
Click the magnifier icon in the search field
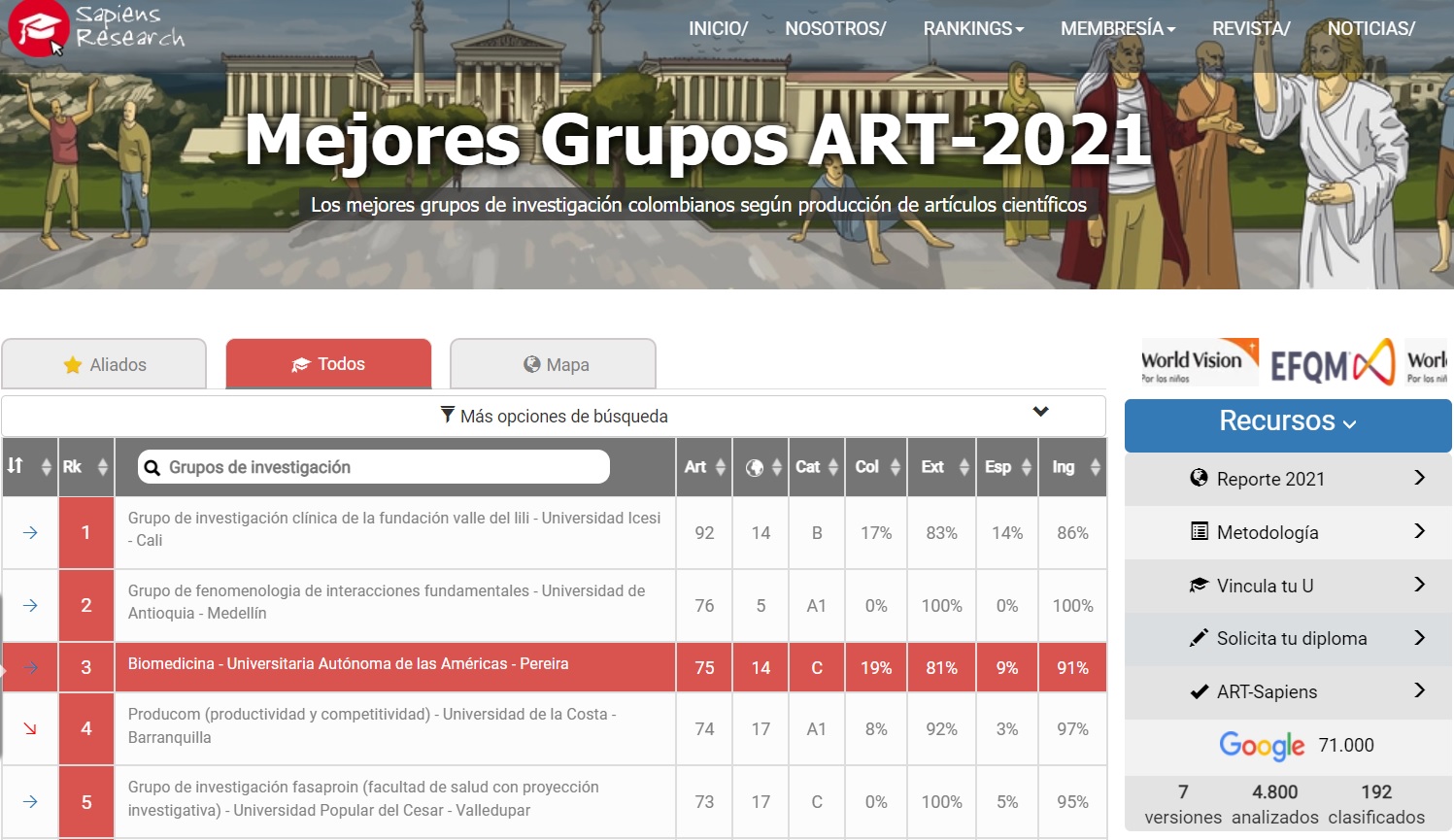click(152, 468)
